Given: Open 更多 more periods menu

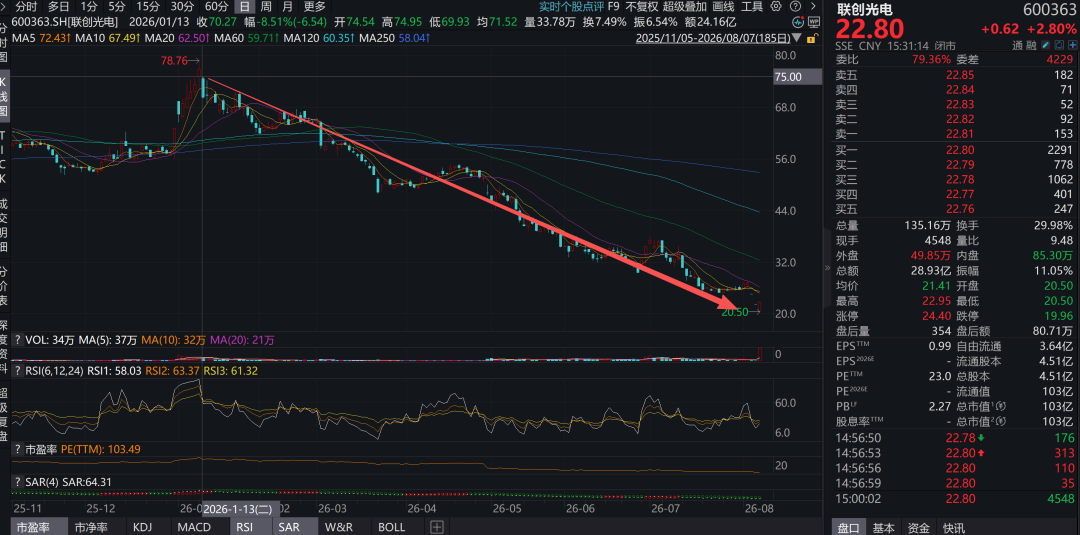Looking at the screenshot, I should [x=314, y=6].
